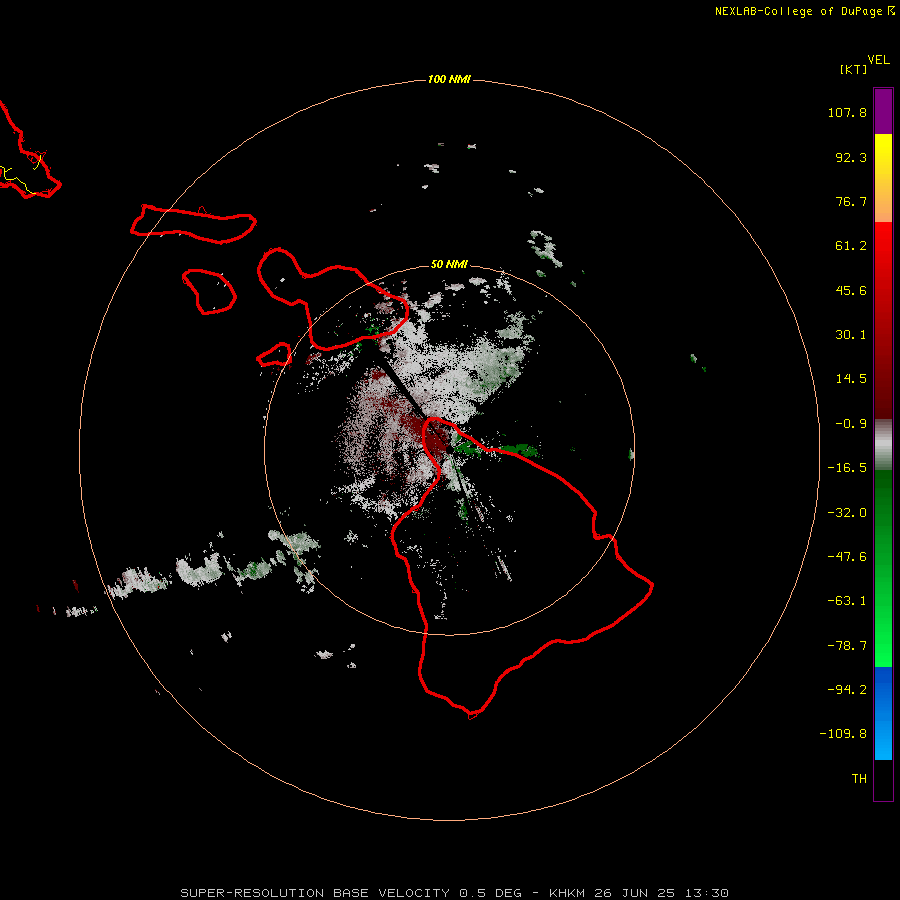The width and height of the screenshot is (900, 900).
Task: Click the VEL legend title
Action: [878, 60]
